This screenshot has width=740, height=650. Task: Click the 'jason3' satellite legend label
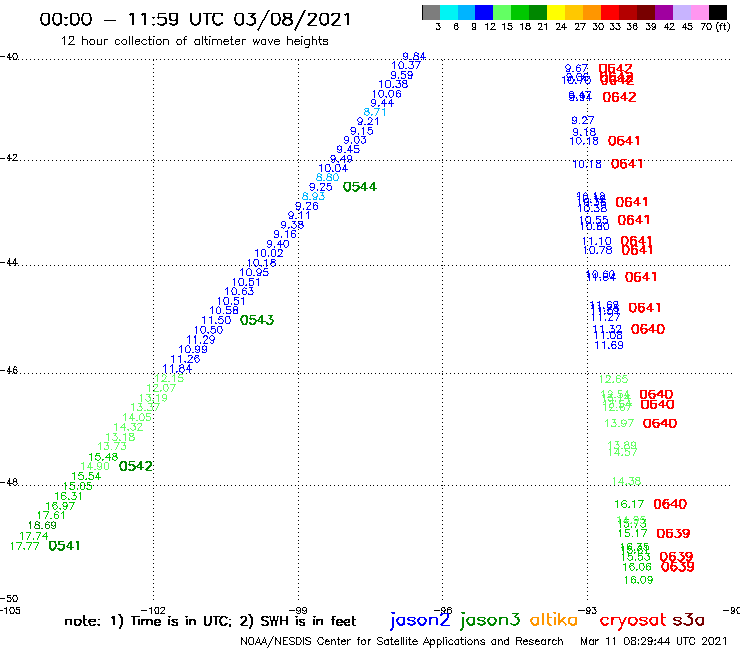click(490, 620)
